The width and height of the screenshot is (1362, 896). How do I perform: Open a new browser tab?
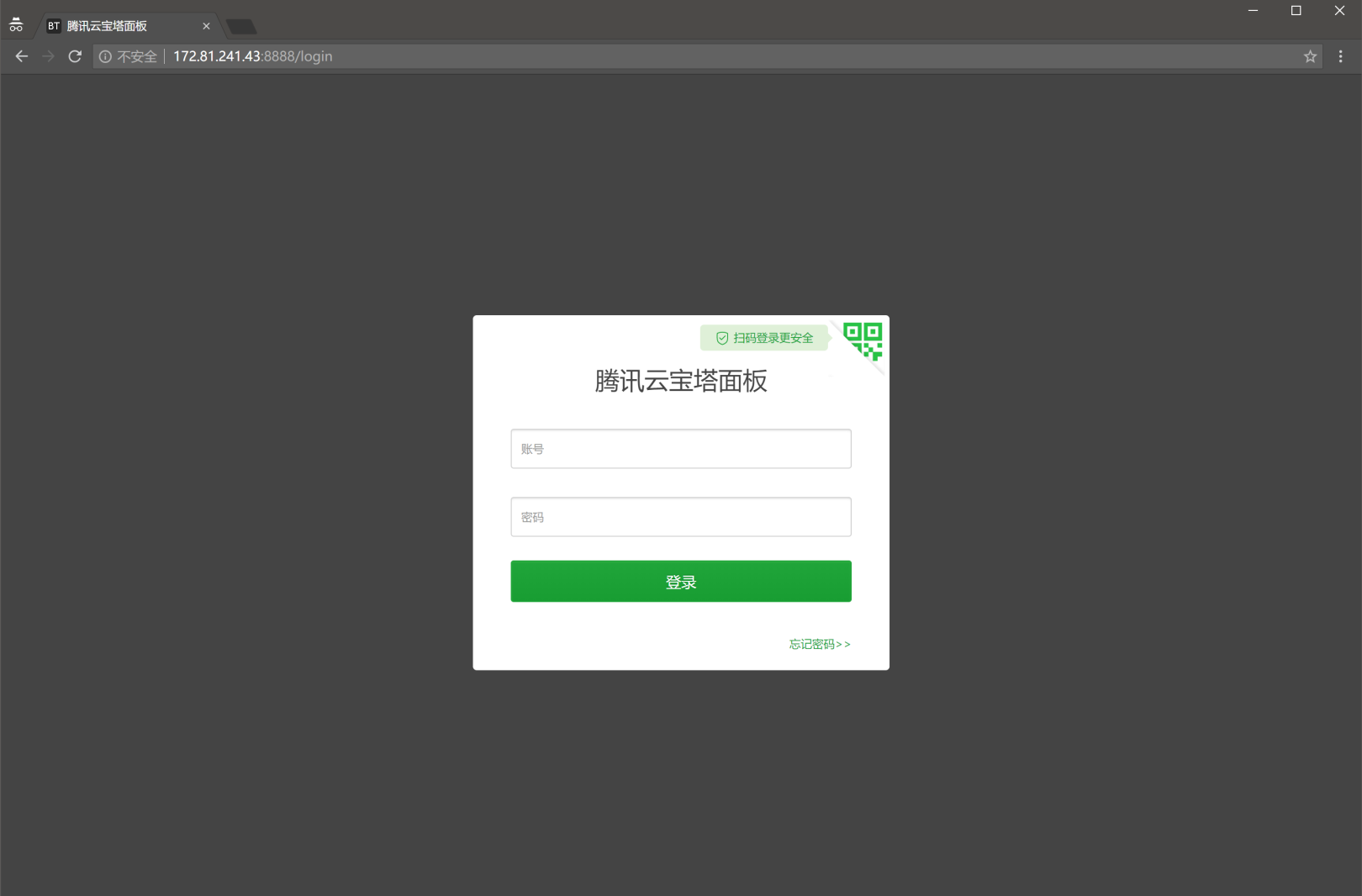point(241,26)
